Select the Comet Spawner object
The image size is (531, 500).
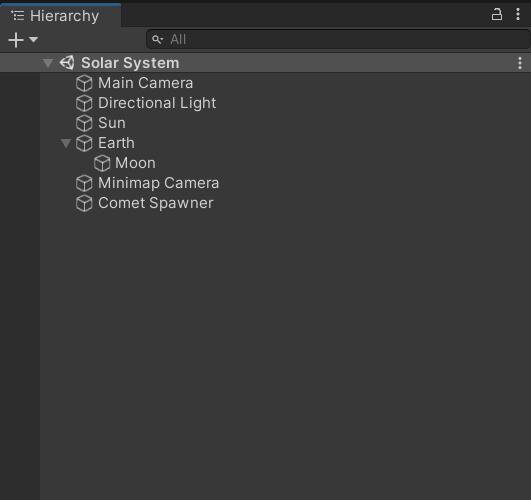155,203
